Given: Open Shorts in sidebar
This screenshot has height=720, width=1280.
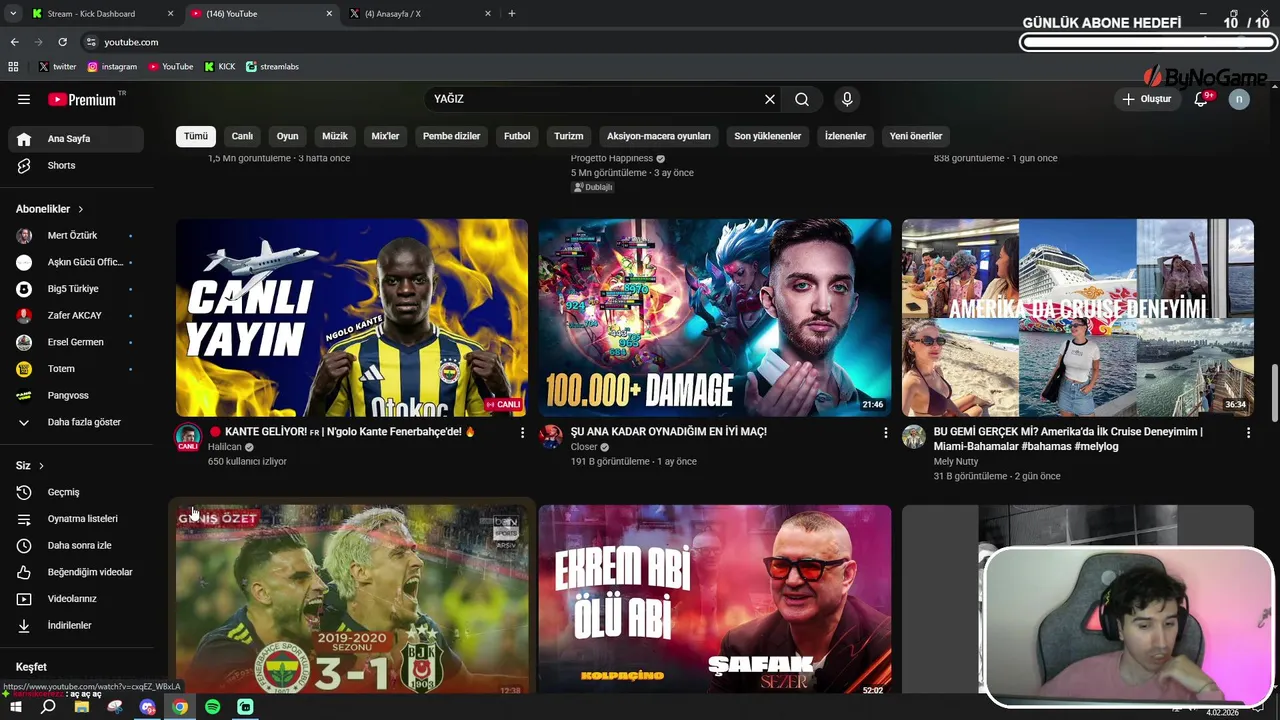Looking at the screenshot, I should click(x=76, y=165).
